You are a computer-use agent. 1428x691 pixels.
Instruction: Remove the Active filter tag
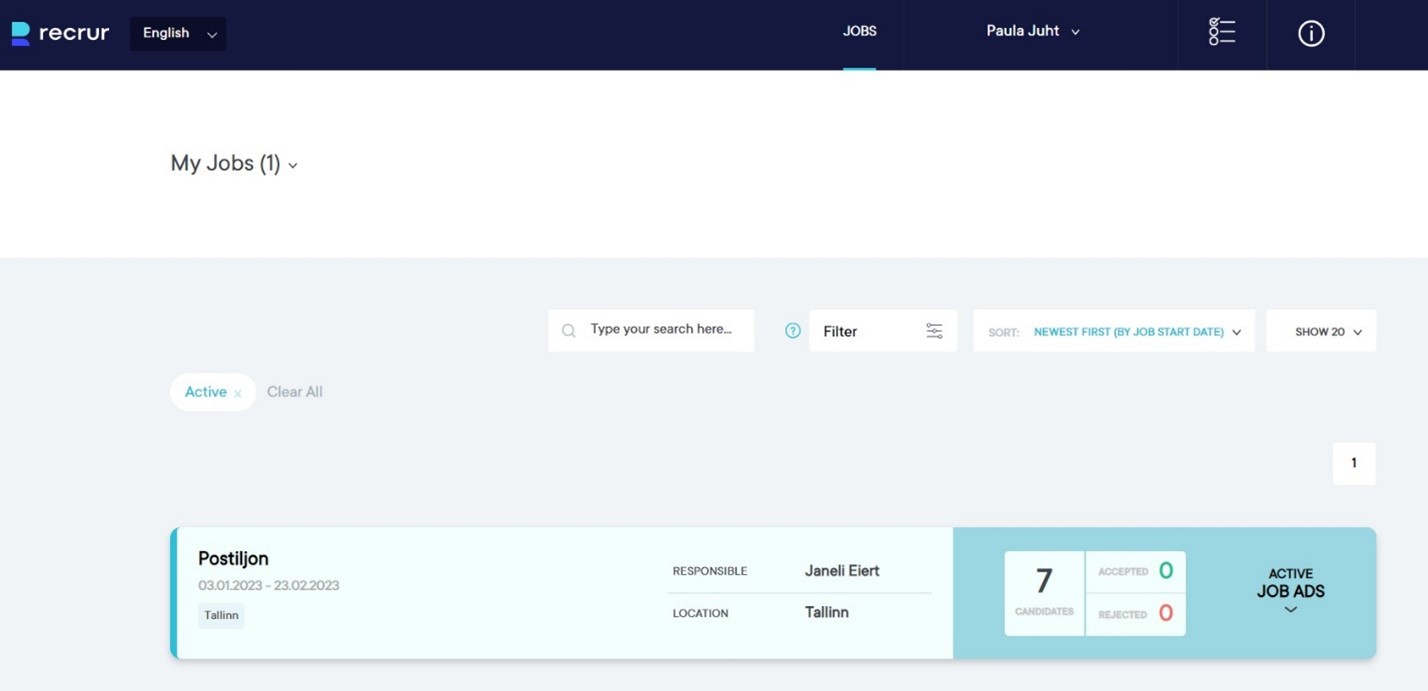point(238,394)
